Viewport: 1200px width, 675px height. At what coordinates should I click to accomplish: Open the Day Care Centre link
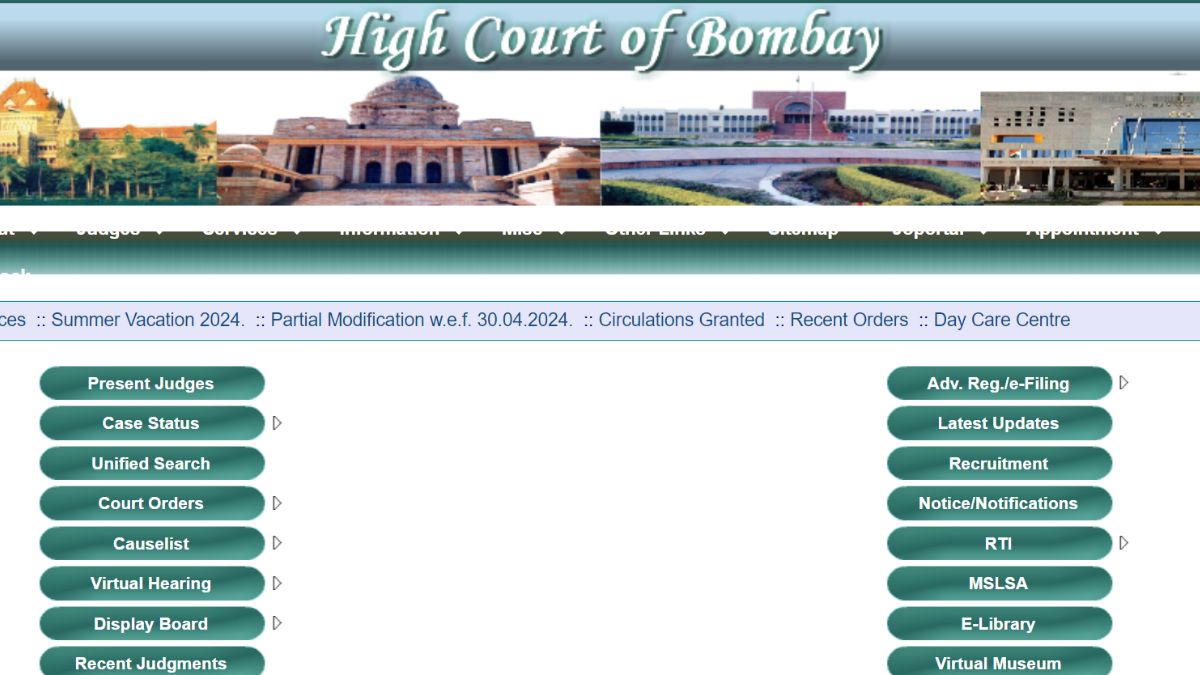(x=1002, y=320)
